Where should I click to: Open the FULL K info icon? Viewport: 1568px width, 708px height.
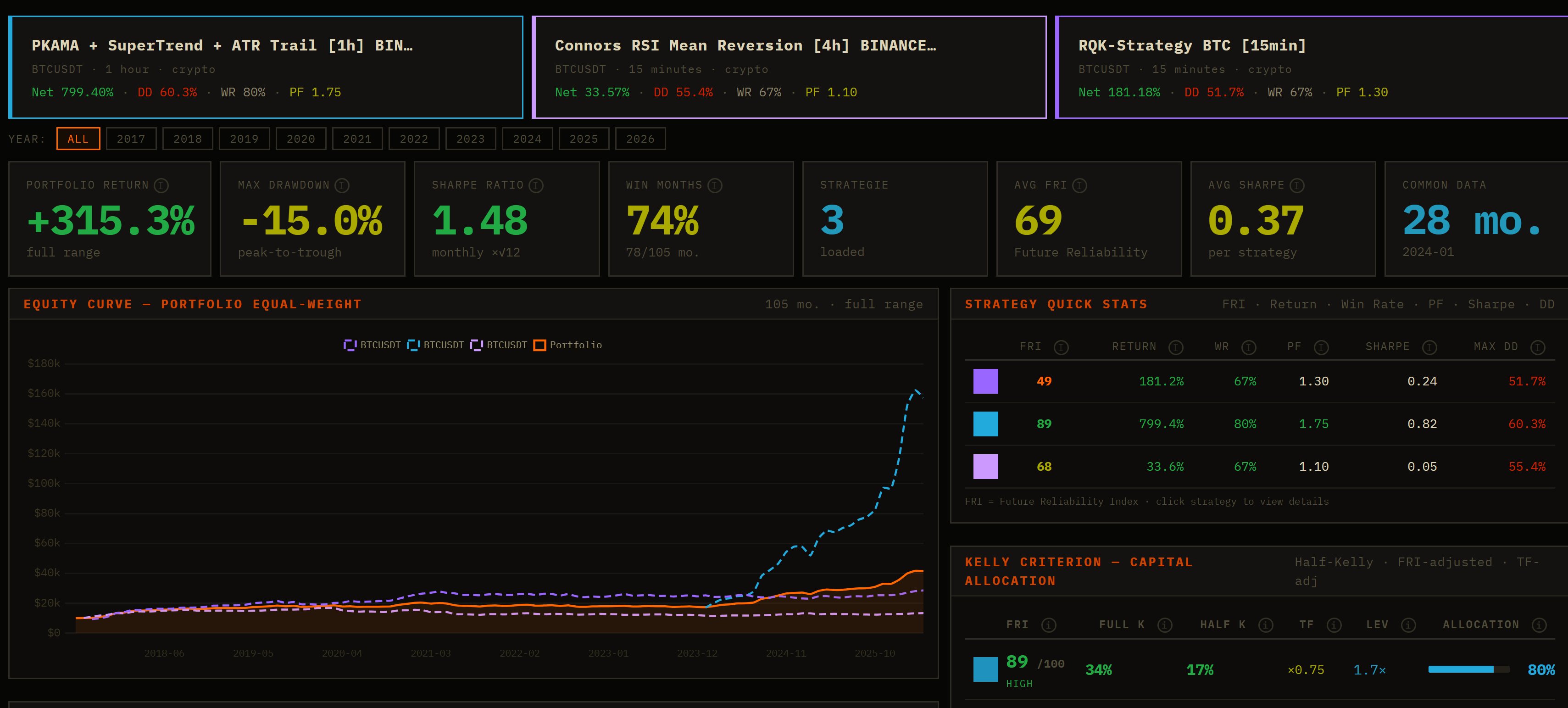click(x=1164, y=625)
